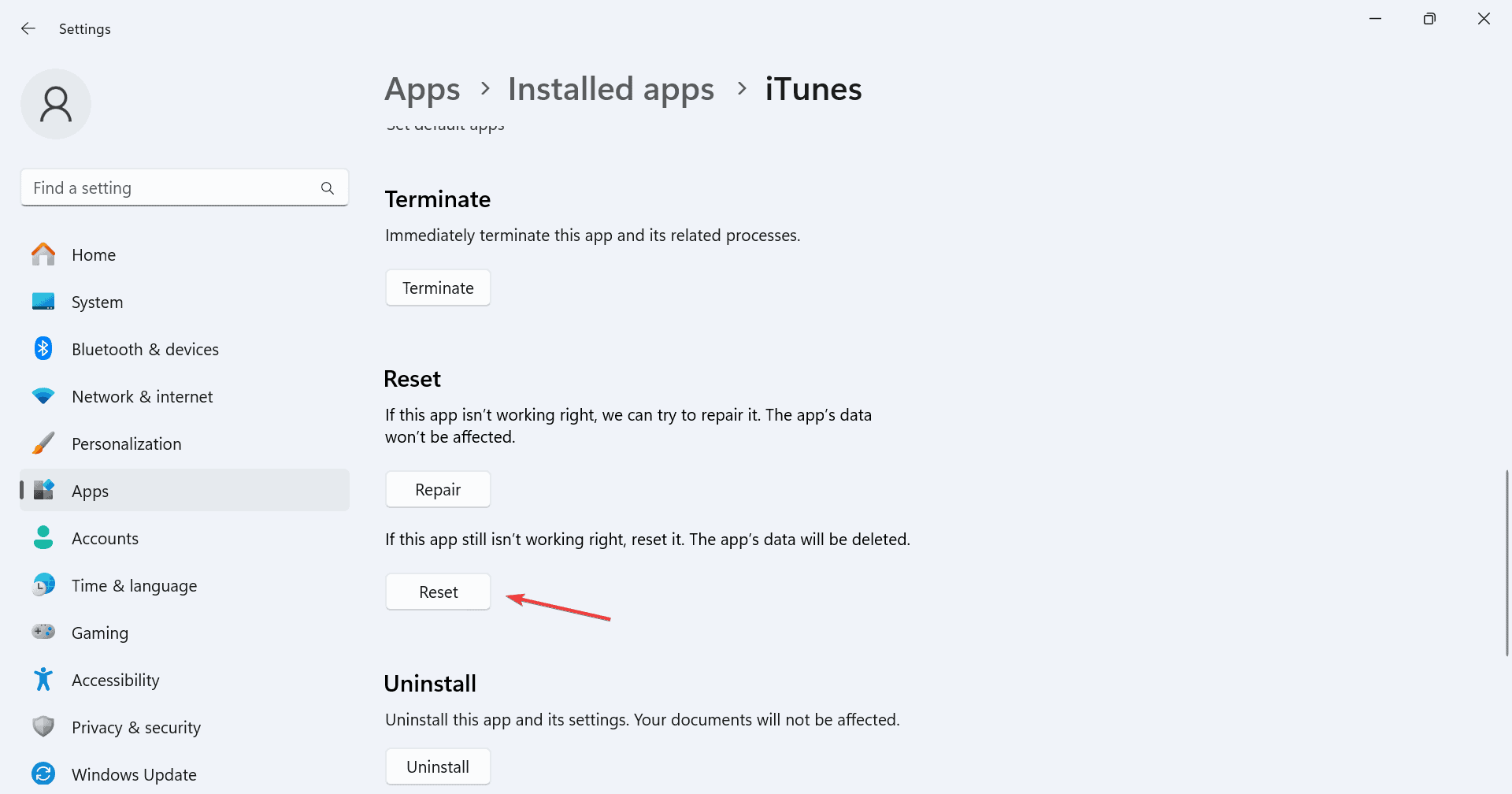Click the search magnifier icon
Image resolution: width=1512 pixels, height=794 pixels.
pyautogui.click(x=328, y=188)
